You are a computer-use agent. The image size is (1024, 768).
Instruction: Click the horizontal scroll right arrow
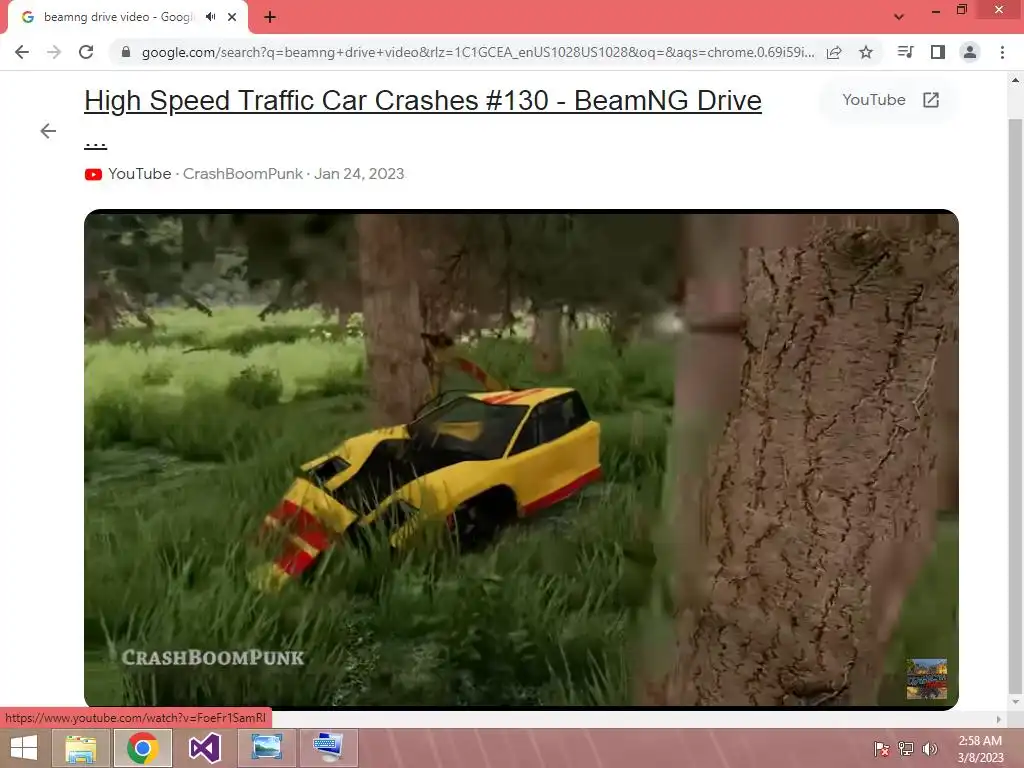click(x=998, y=719)
